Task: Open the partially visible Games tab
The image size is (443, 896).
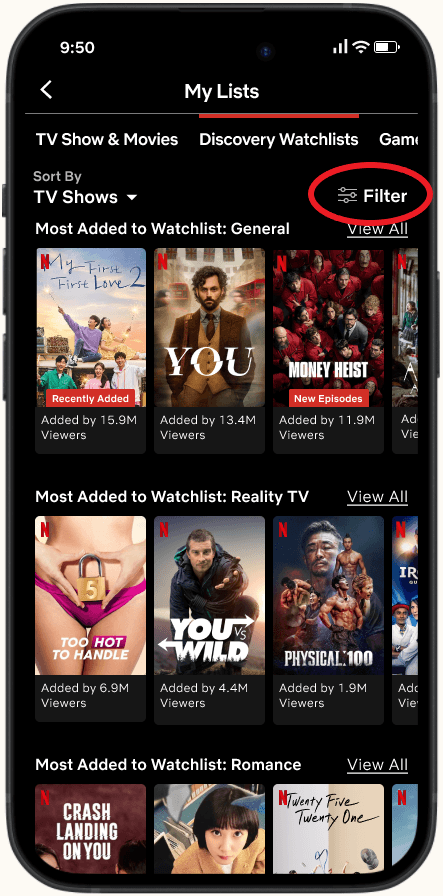Action: (x=398, y=139)
